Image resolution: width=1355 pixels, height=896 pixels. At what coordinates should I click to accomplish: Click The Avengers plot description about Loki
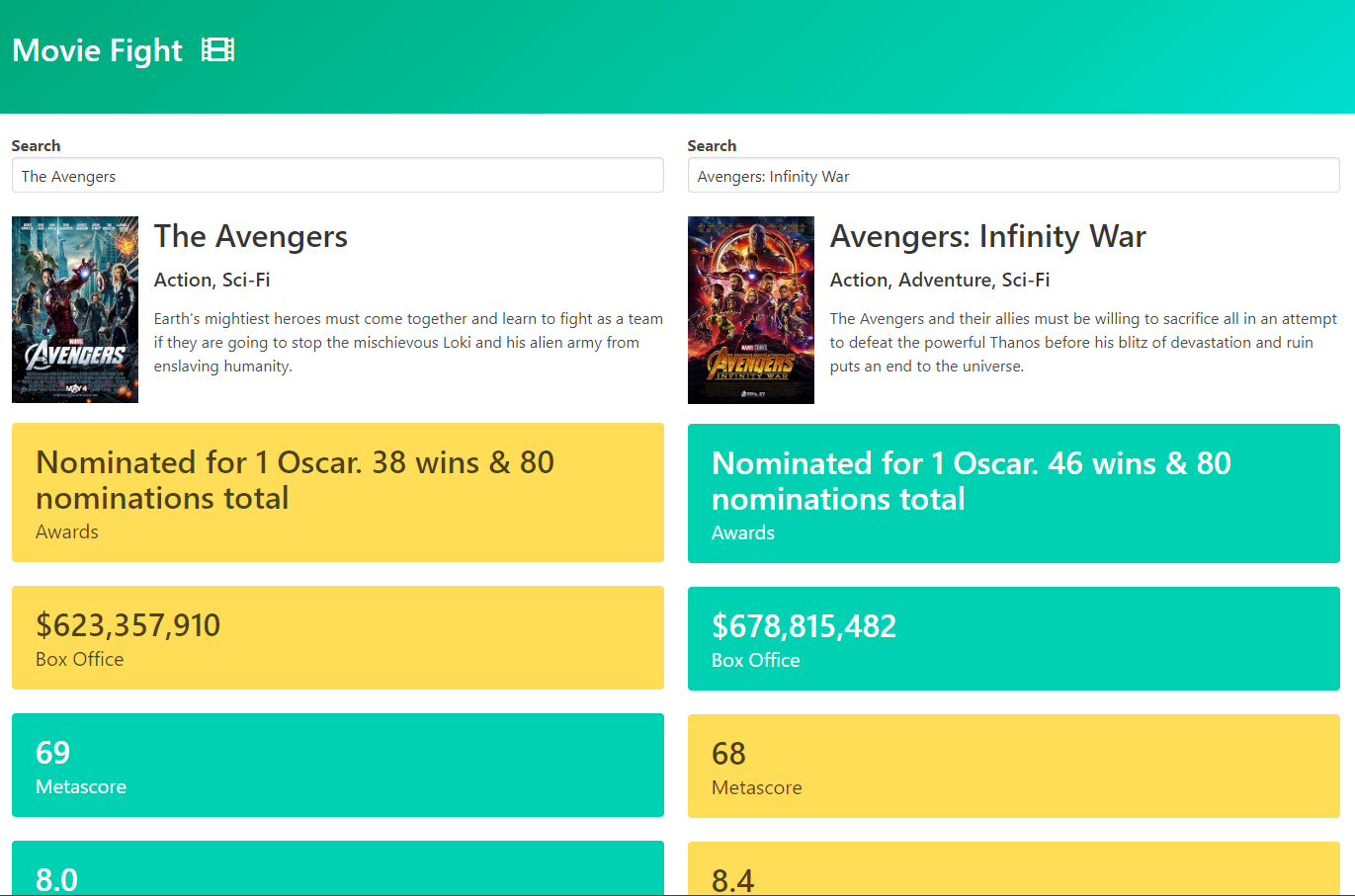(408, 342)
